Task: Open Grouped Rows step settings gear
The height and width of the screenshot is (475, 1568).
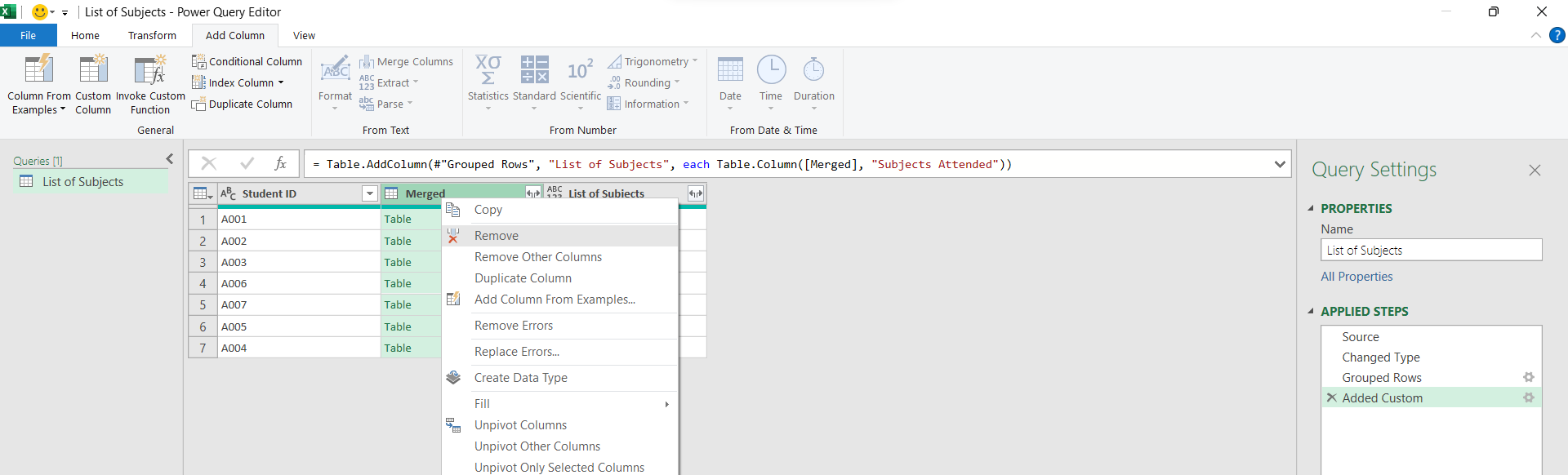Action: tap(1529, 377)
